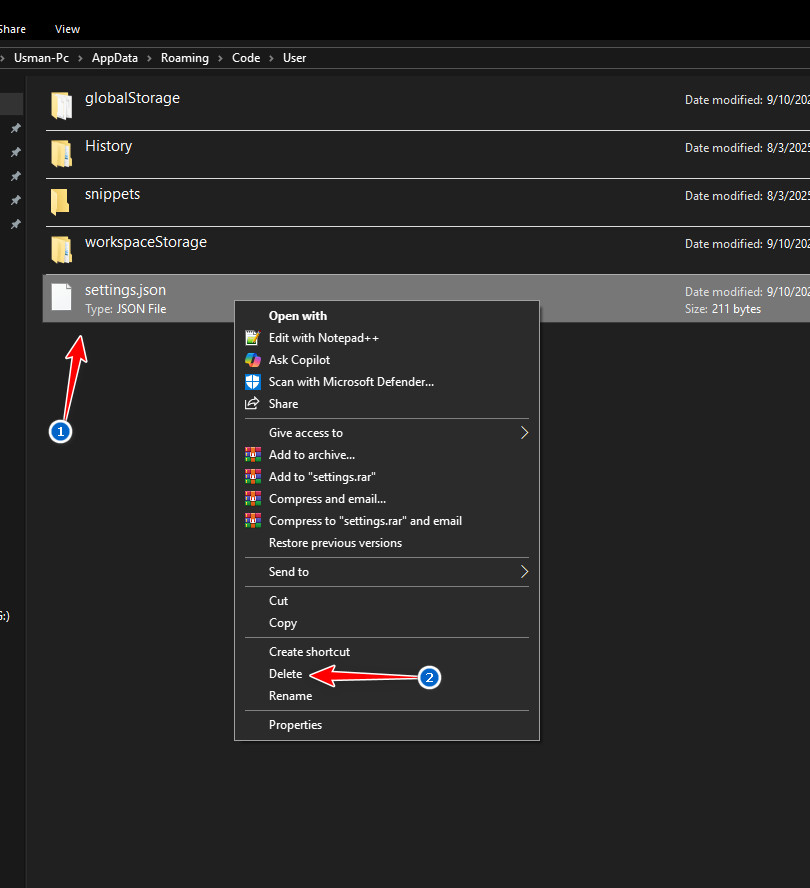This screenshot has height=888, width=810.
Task: Click the settings.json file name
Action: [x=125, y=290]
